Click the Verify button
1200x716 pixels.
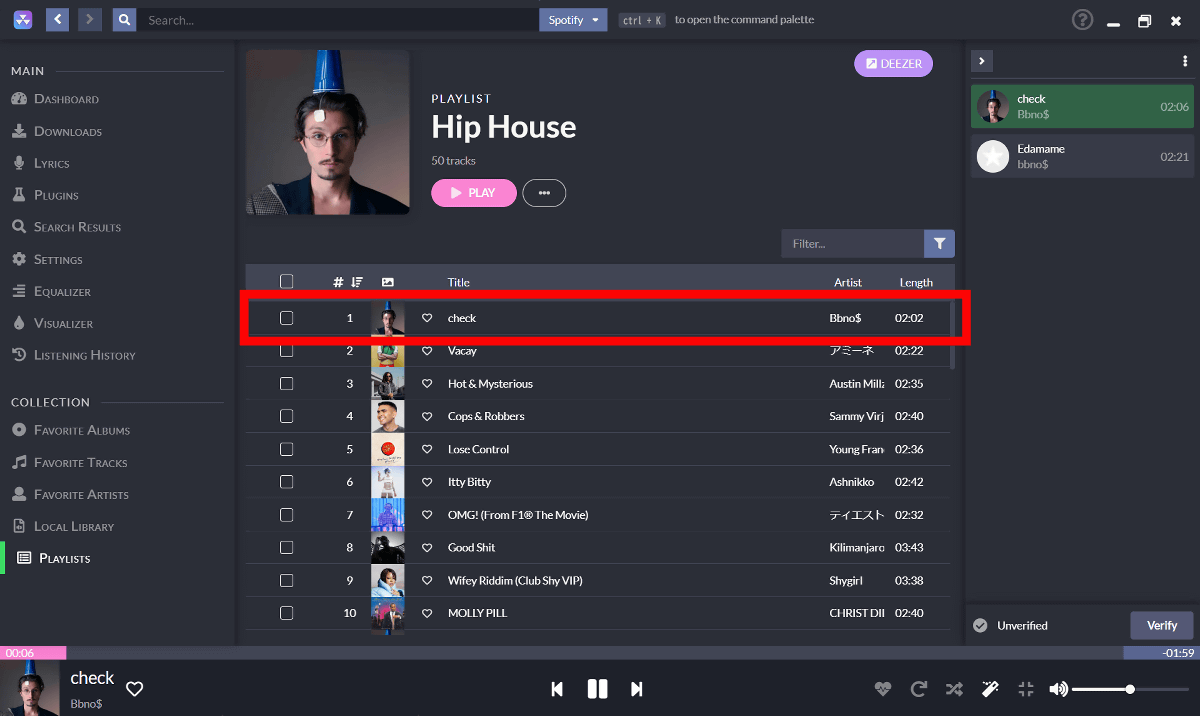click(x=1162, y=626)
